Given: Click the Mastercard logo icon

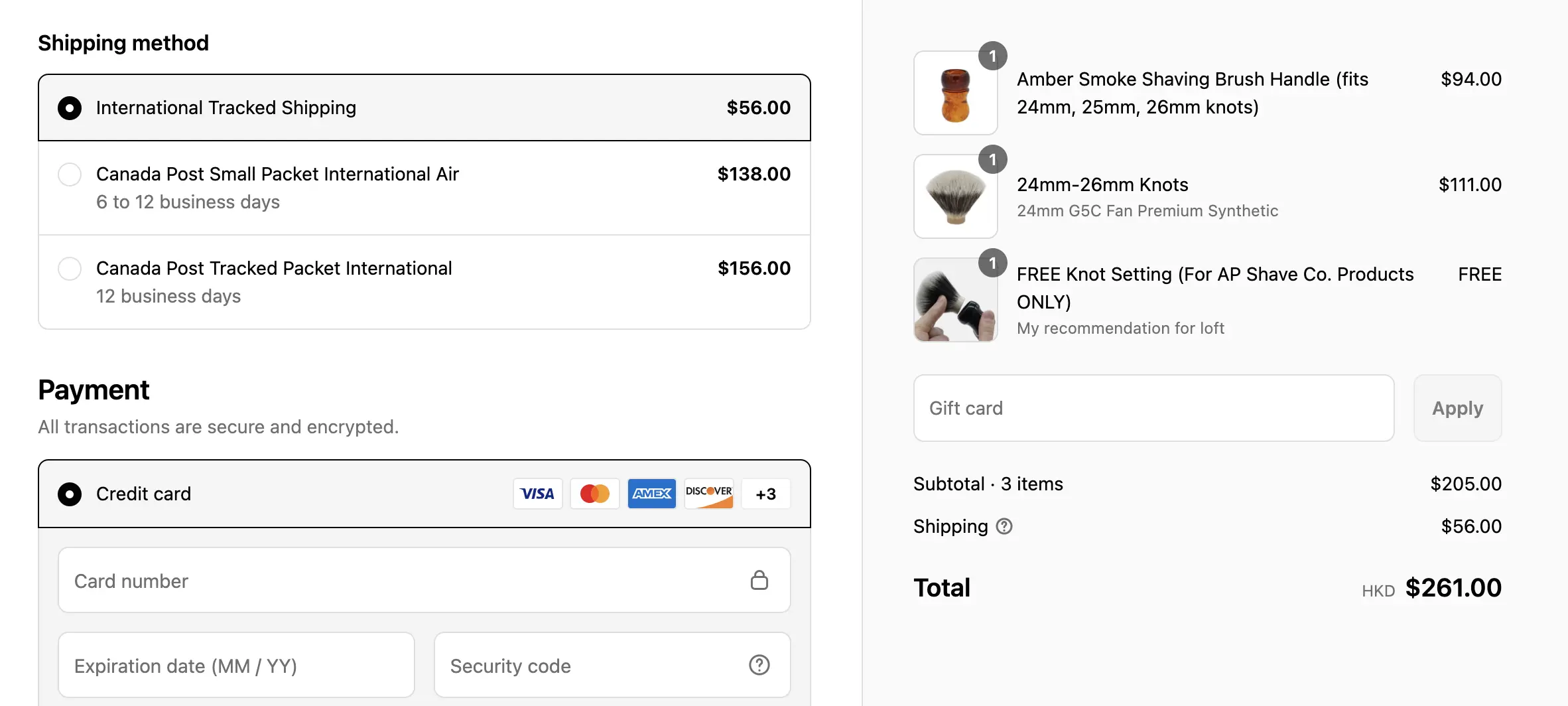Looking at the screenshot, I should 595,494.
